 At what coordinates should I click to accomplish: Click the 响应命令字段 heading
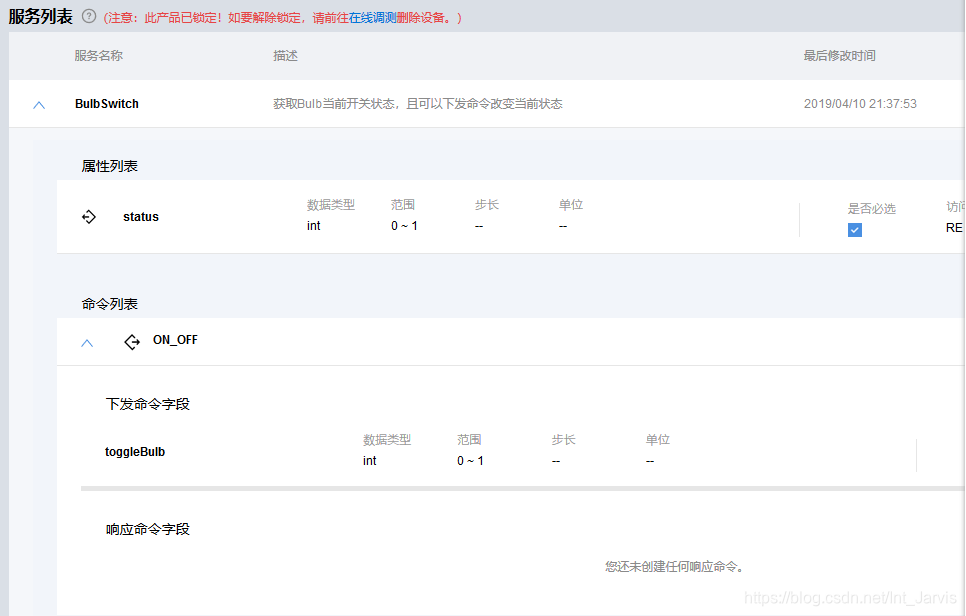pos(148,529)
